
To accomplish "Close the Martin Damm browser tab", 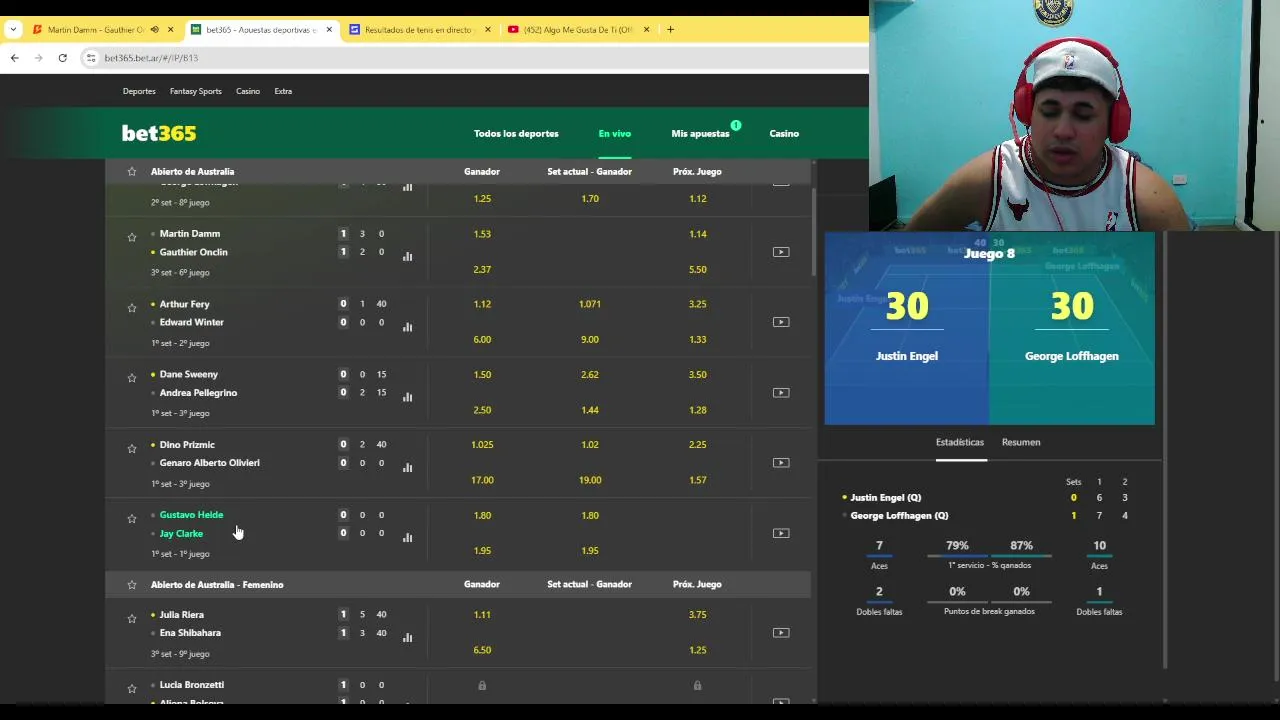I will pyautogui.click(x=170, y=29).
